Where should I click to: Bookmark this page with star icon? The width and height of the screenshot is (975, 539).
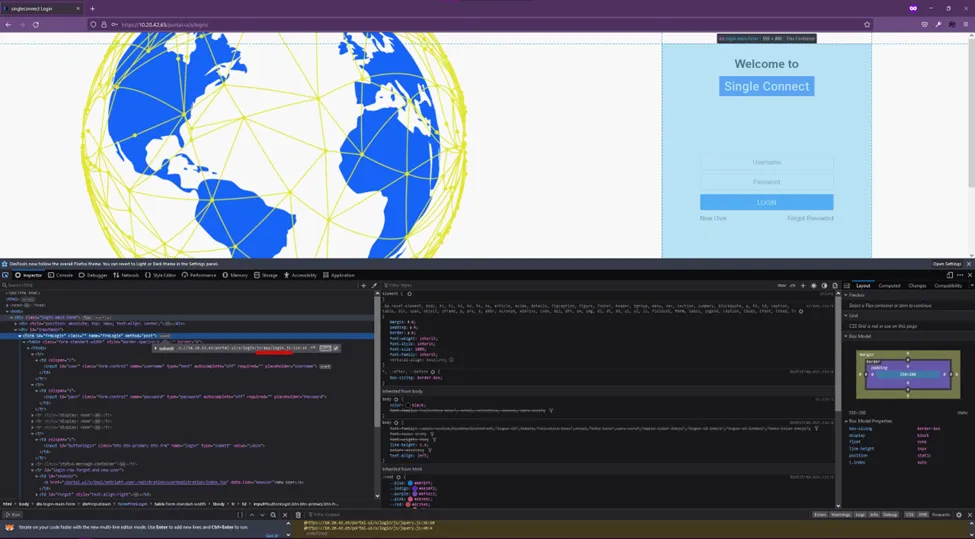point(867,24)
